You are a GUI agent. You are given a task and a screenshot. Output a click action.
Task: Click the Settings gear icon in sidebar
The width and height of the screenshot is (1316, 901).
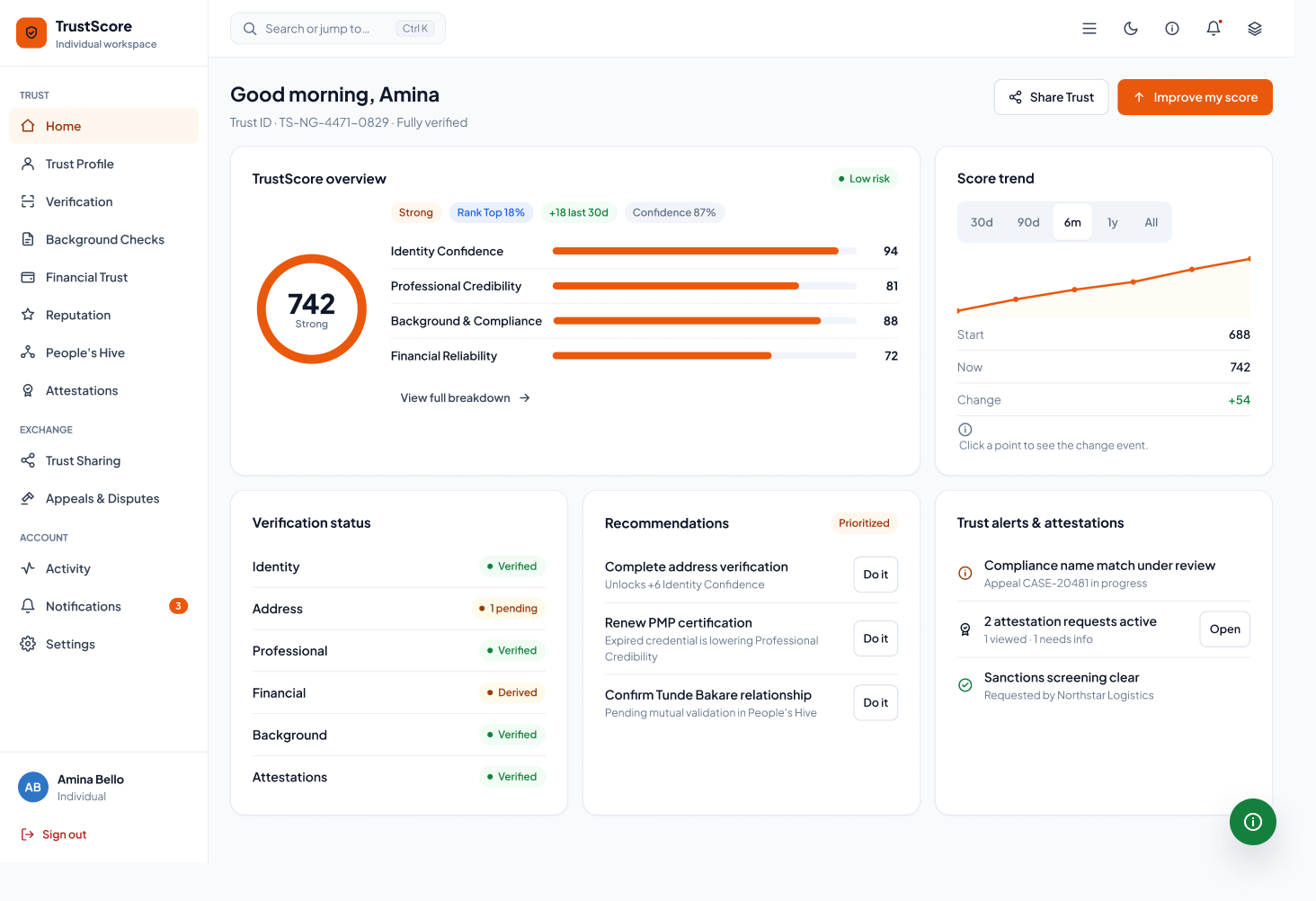click(x=28, y=644)
